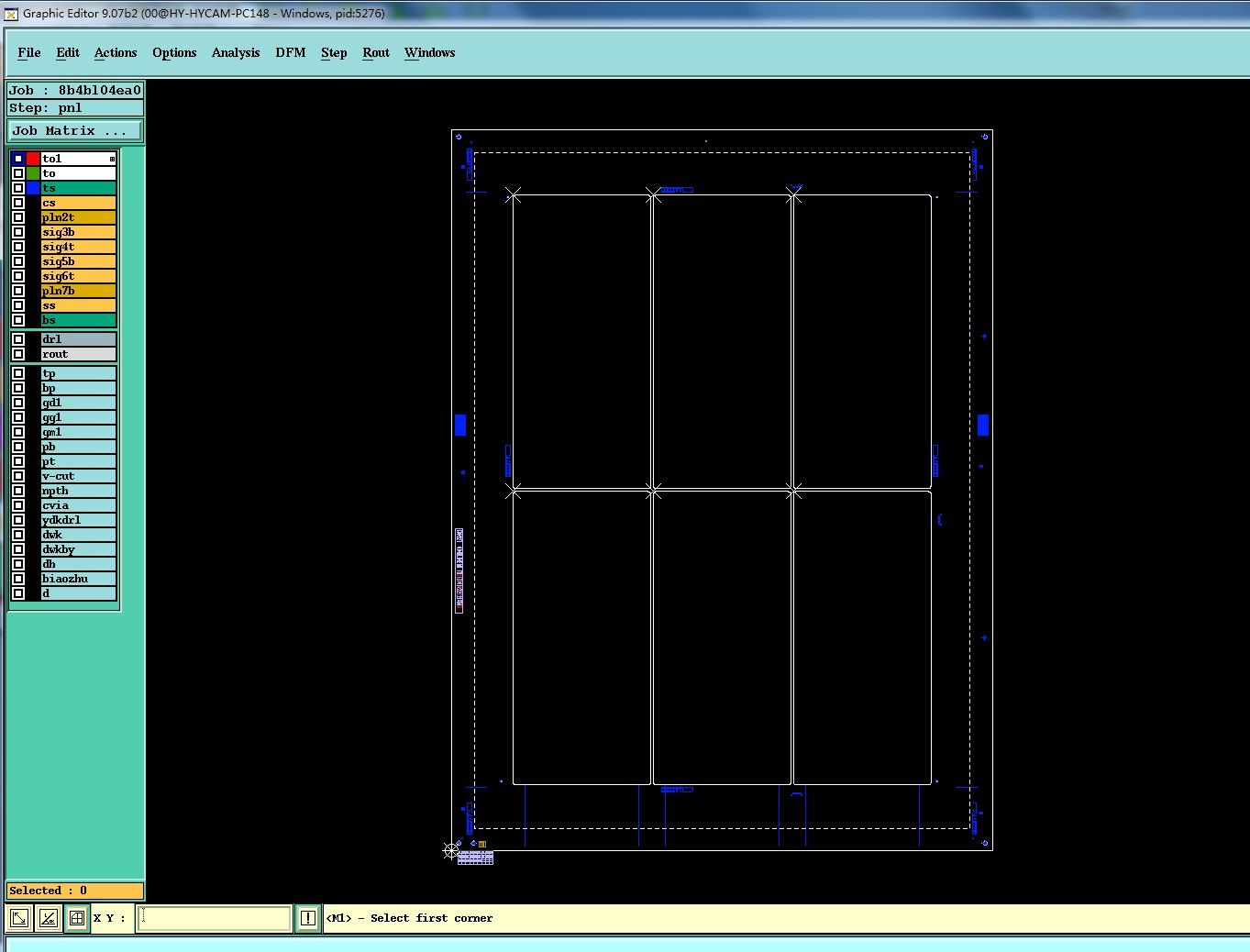Select the bp layer name
Image resolution: width=1250 pixels, height=952 pixels.
(79, 388)
